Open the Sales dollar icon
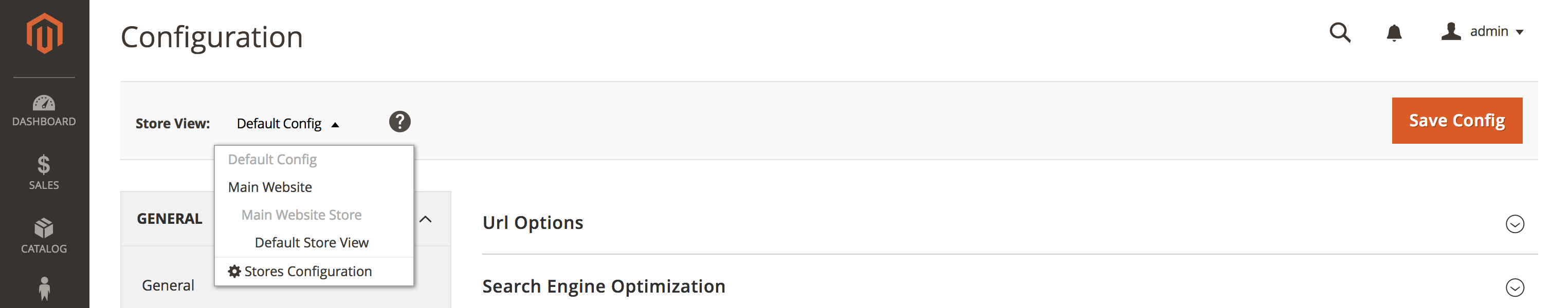 coord(44,165)
